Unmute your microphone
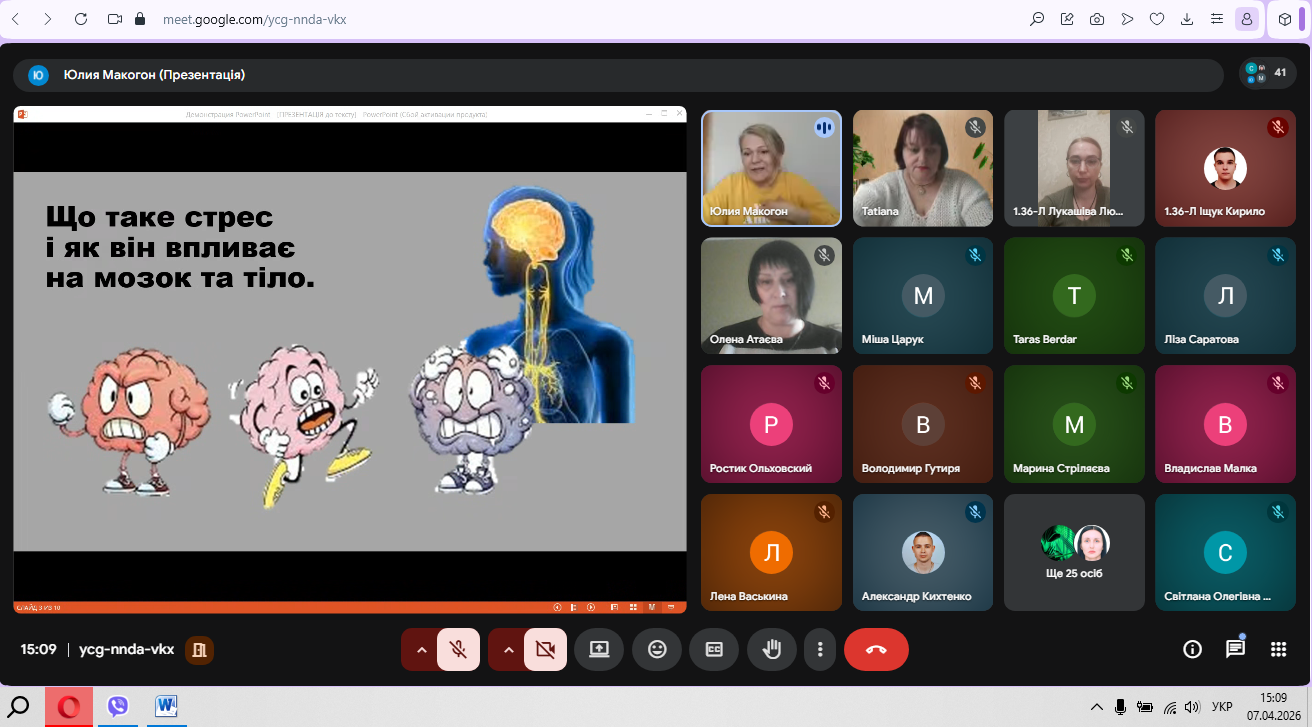 (458, 649)
